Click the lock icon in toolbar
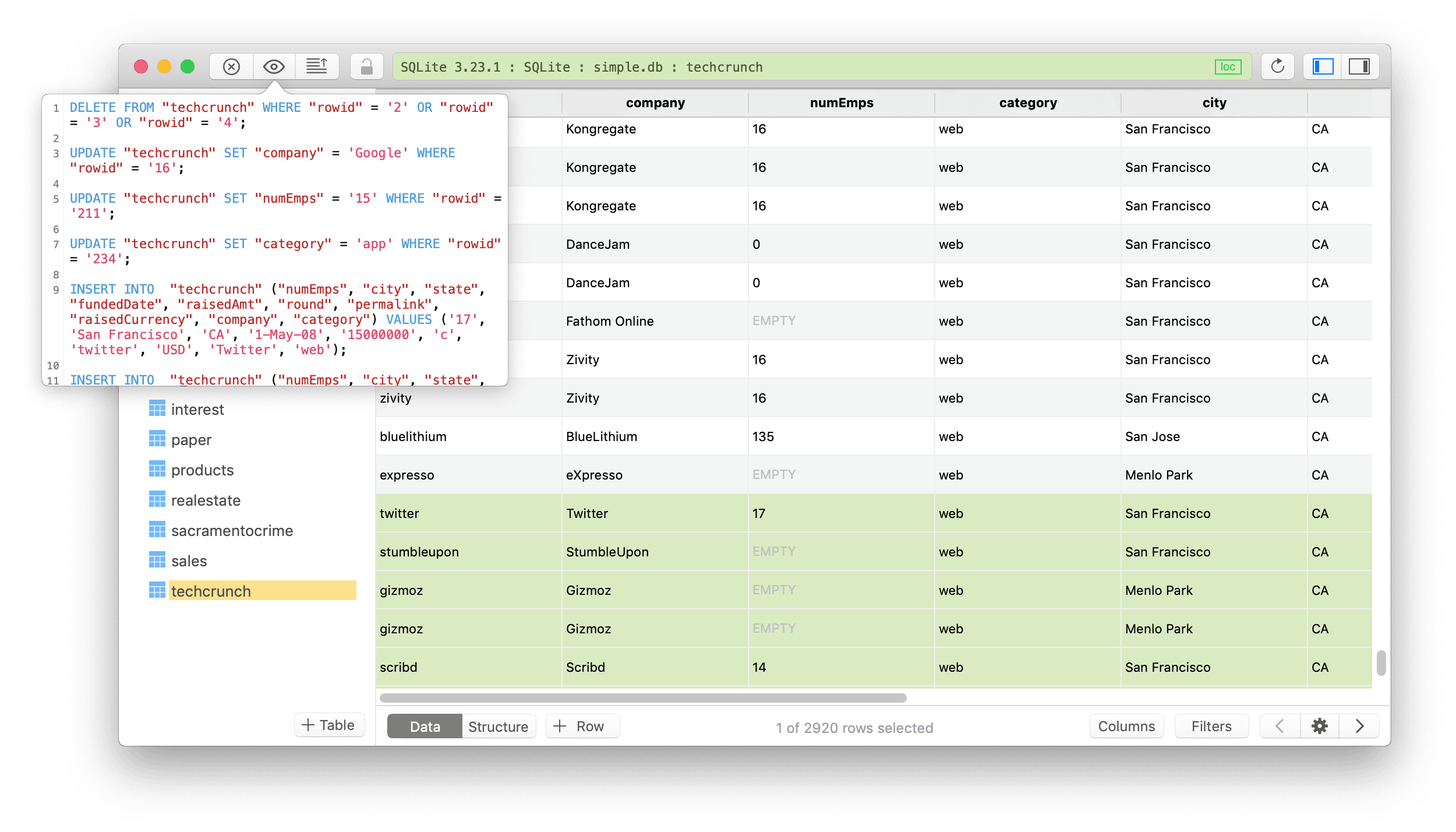 [x=366, y=67]
